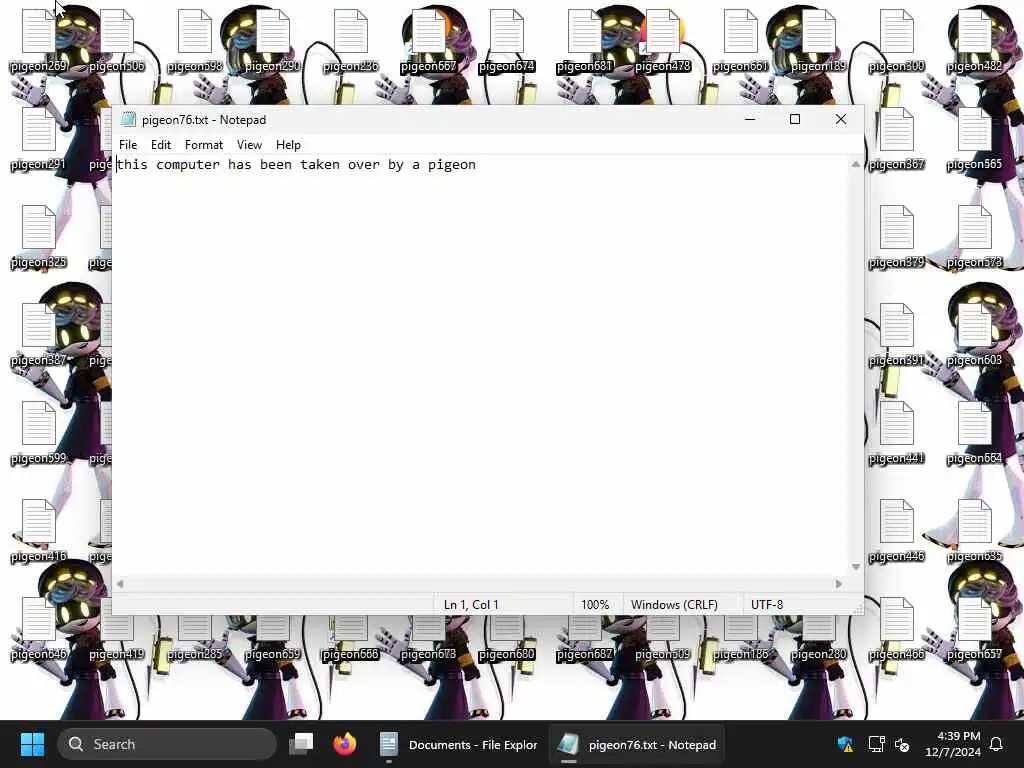This screenshot has height=768, width=1024.
Task: Select the pigeon300 desktop file
Action: 897,40
